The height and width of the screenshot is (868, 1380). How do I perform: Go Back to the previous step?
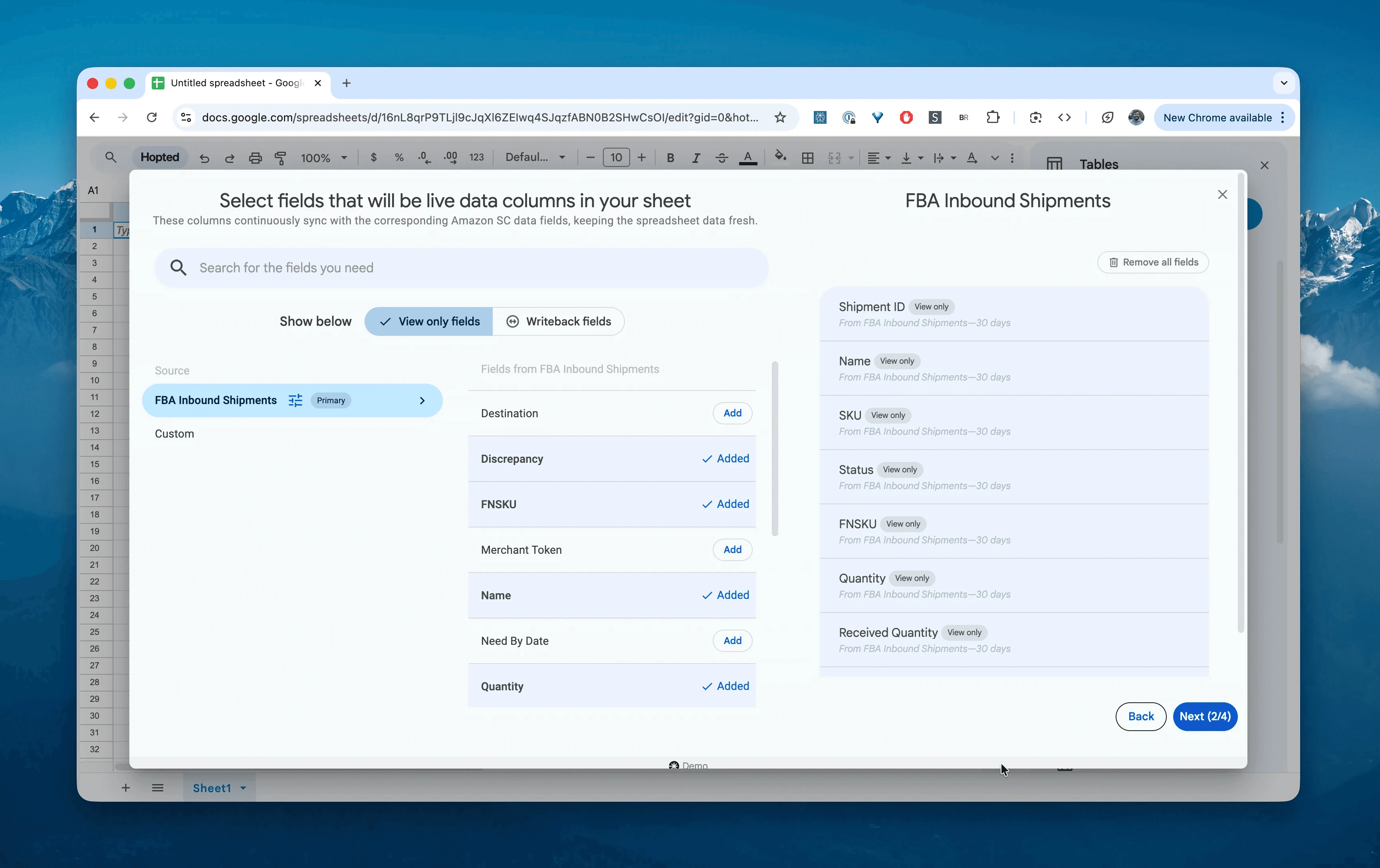click(1140, 717)
